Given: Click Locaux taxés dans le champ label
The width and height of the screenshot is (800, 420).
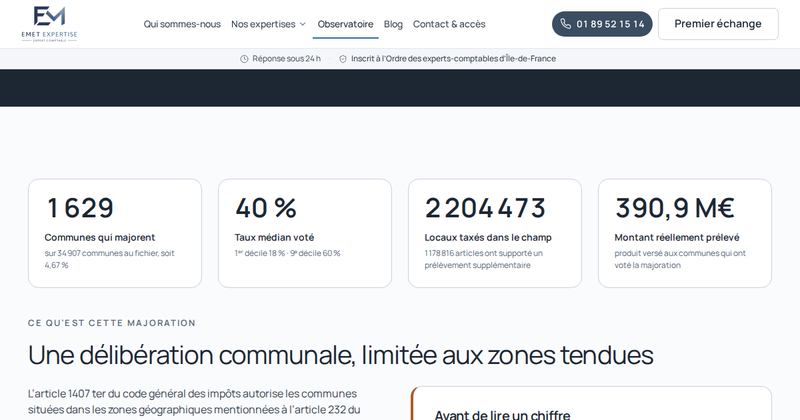Looking at the screenshot, I should click(488, 237).
